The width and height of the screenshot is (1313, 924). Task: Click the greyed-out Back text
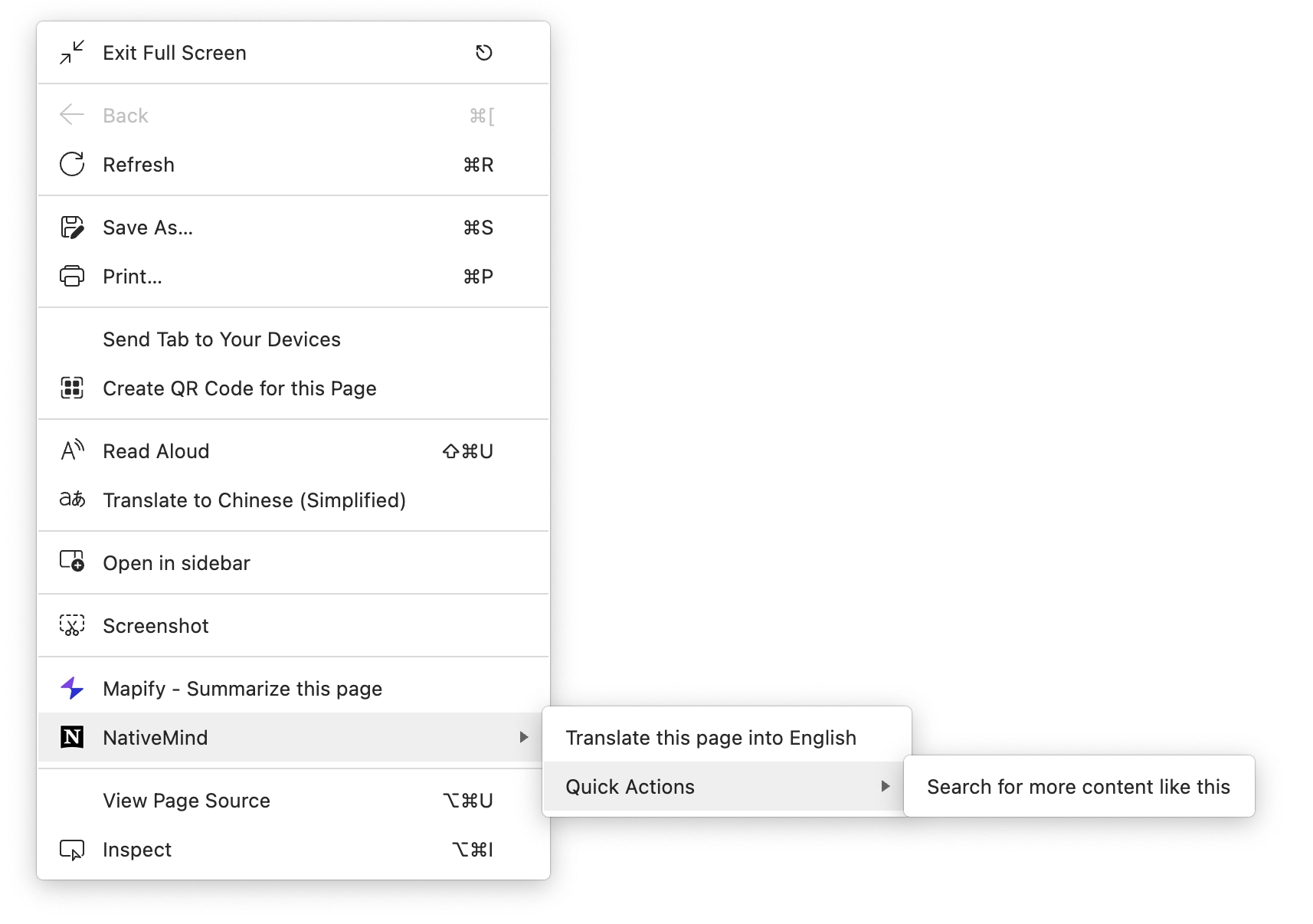(126, 116)
